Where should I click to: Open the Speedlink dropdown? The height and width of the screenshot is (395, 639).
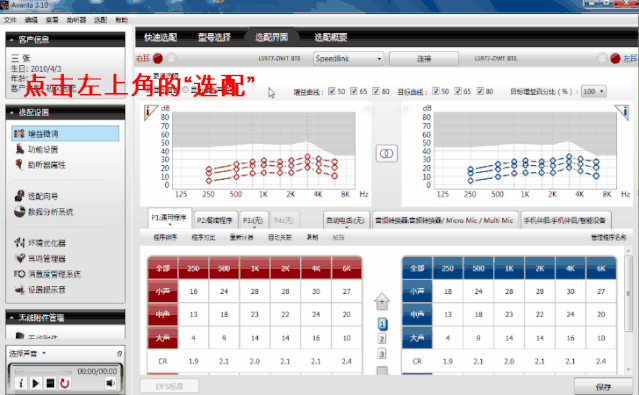point(348,59)
